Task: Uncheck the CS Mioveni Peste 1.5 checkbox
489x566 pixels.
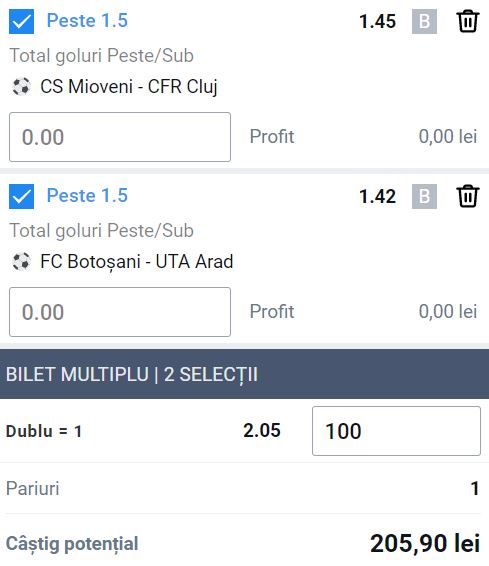Action: (x=21, y=22)
